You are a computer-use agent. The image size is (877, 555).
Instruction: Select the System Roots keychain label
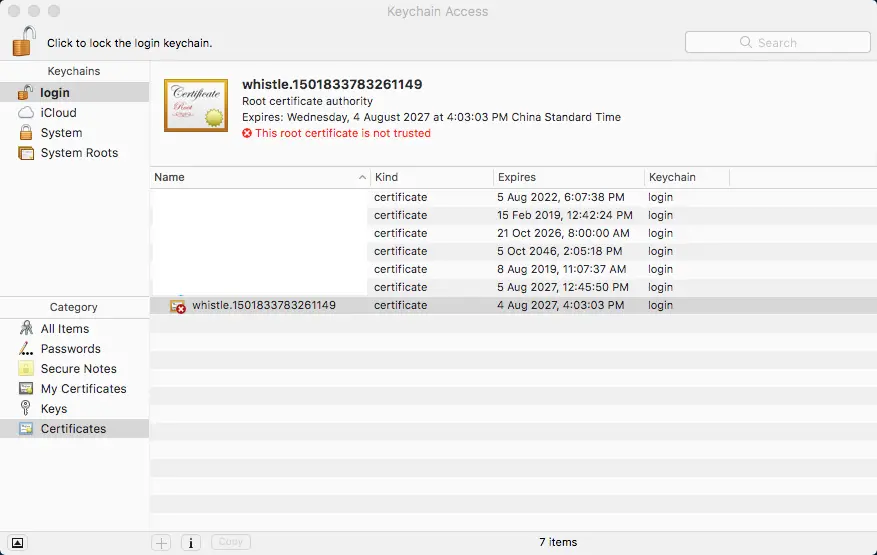click(79, 153)
